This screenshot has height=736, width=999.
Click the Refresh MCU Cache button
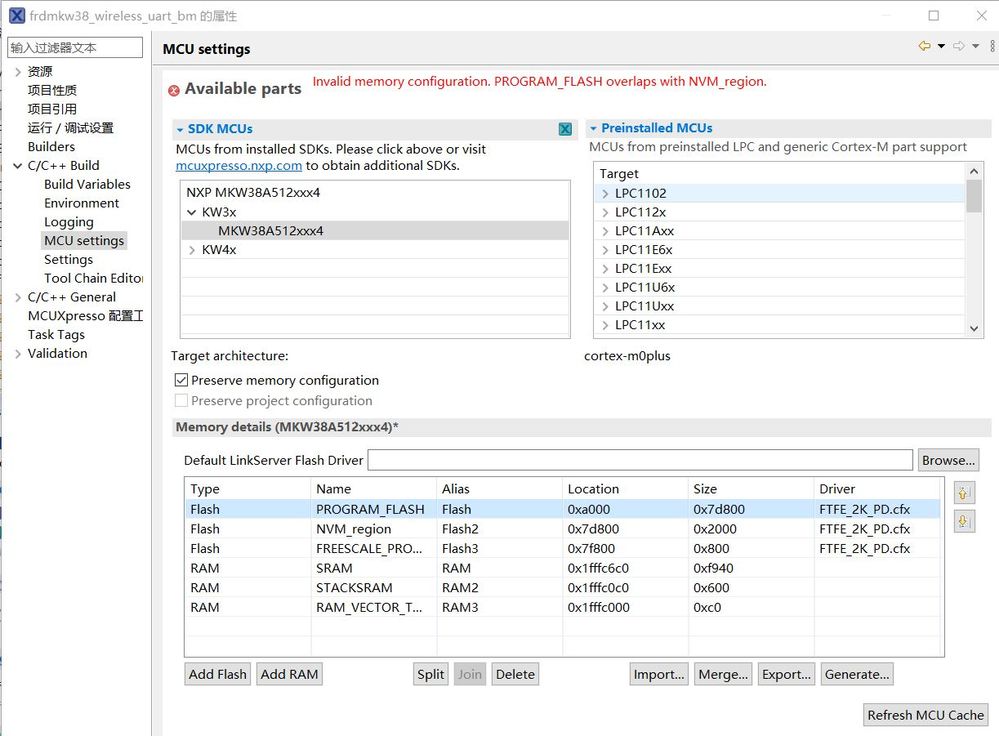point(925,715)
